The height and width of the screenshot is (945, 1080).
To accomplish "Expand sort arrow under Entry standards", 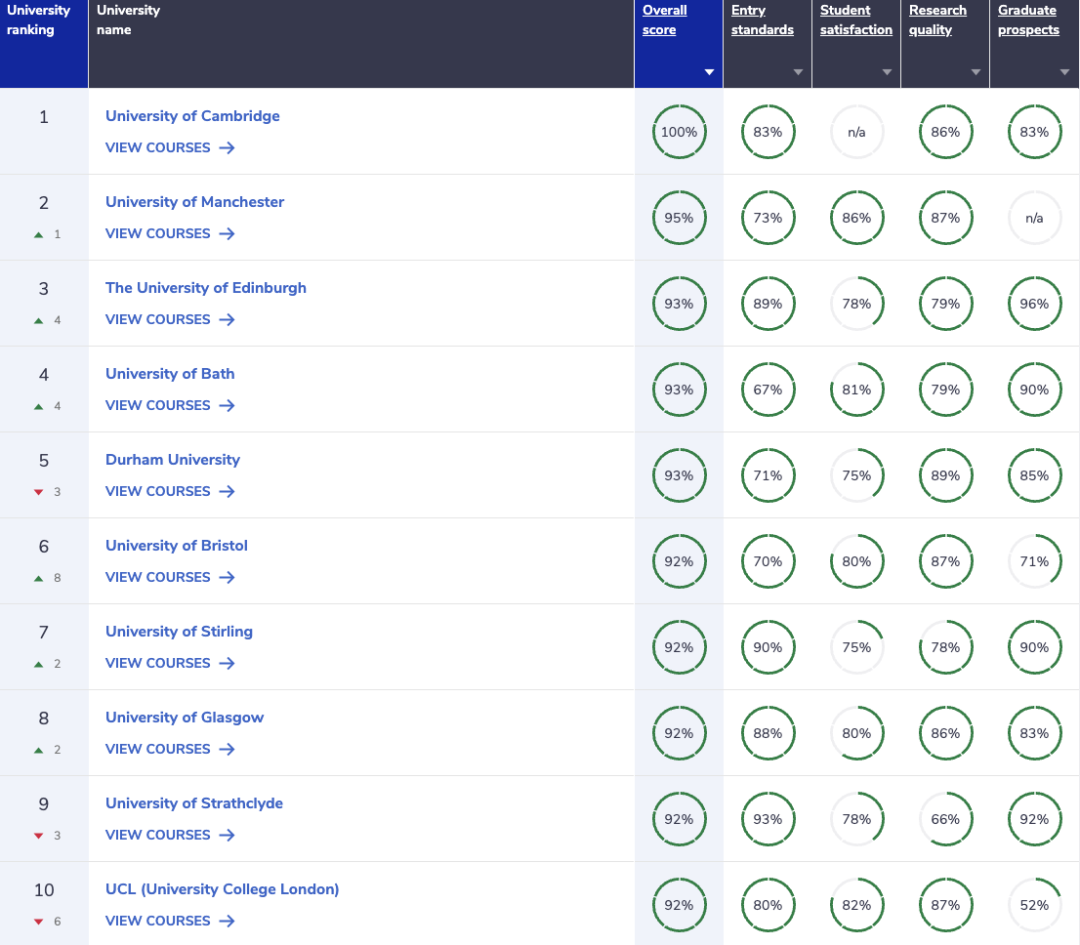I will pos(798,72).
